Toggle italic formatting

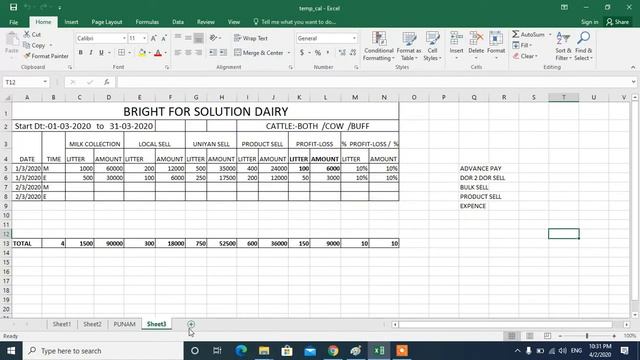point(91,53)
